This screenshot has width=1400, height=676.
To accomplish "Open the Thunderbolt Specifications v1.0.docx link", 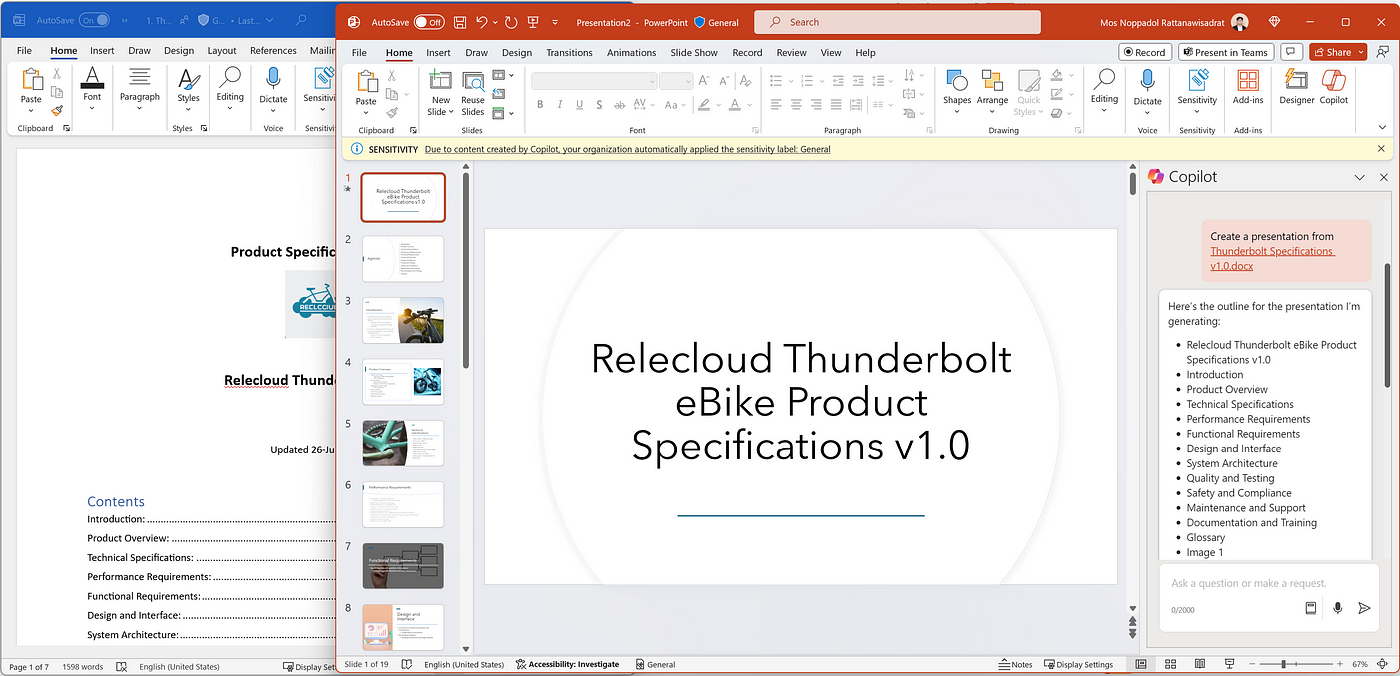I will (1271, 258).
